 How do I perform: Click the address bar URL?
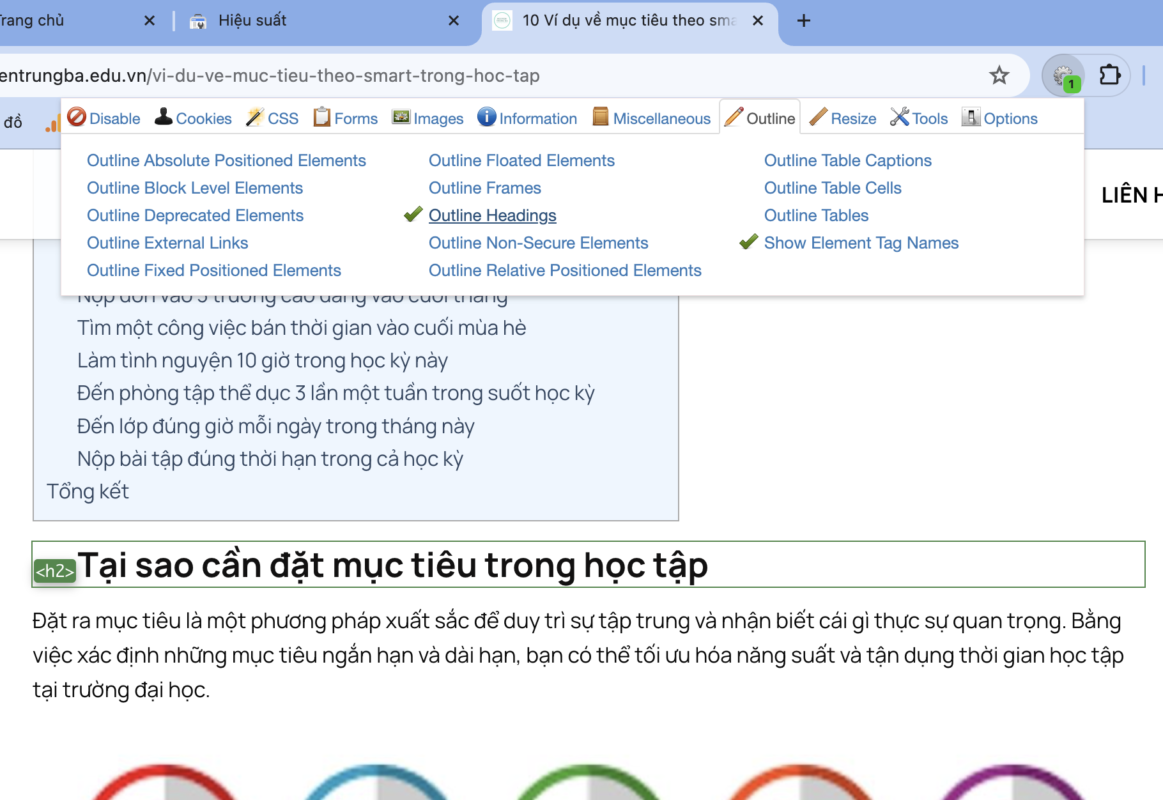(270, 76)
